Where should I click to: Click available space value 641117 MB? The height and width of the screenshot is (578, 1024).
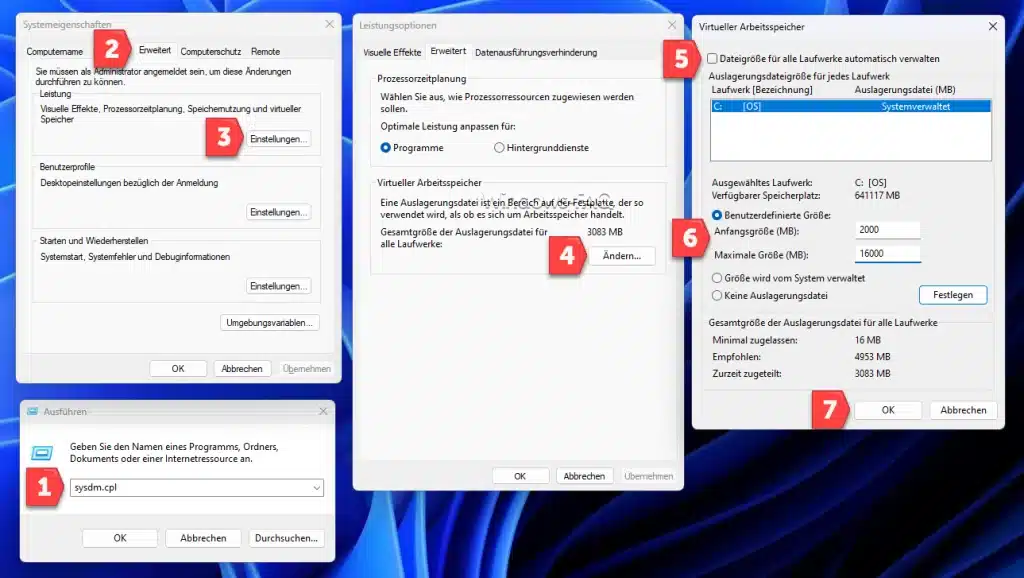(877, 195)
